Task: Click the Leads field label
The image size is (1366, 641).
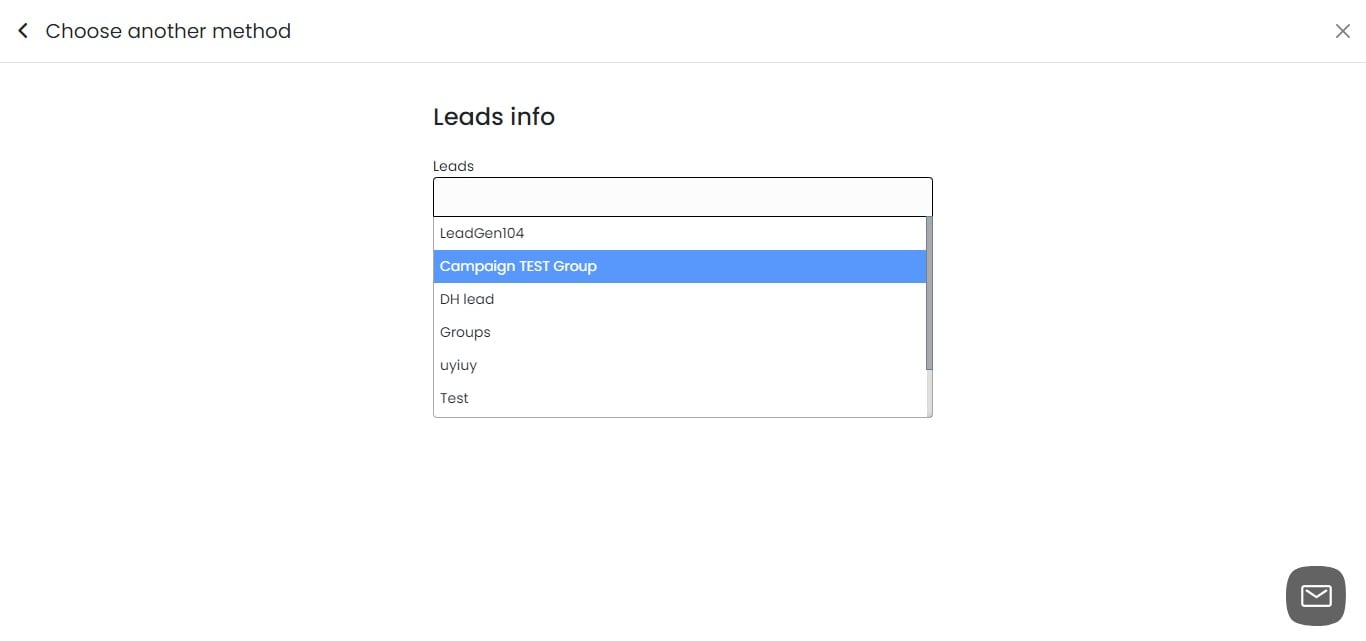Action: point(453,165)
